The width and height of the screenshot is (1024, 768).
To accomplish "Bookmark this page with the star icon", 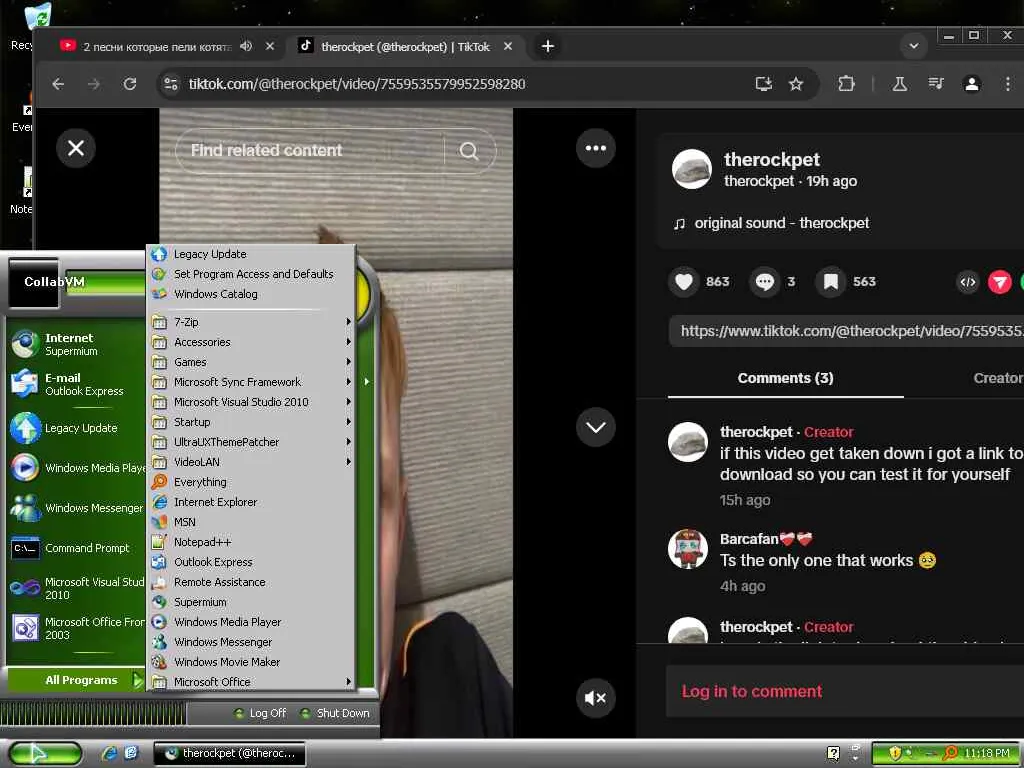I will pos(795,84).
